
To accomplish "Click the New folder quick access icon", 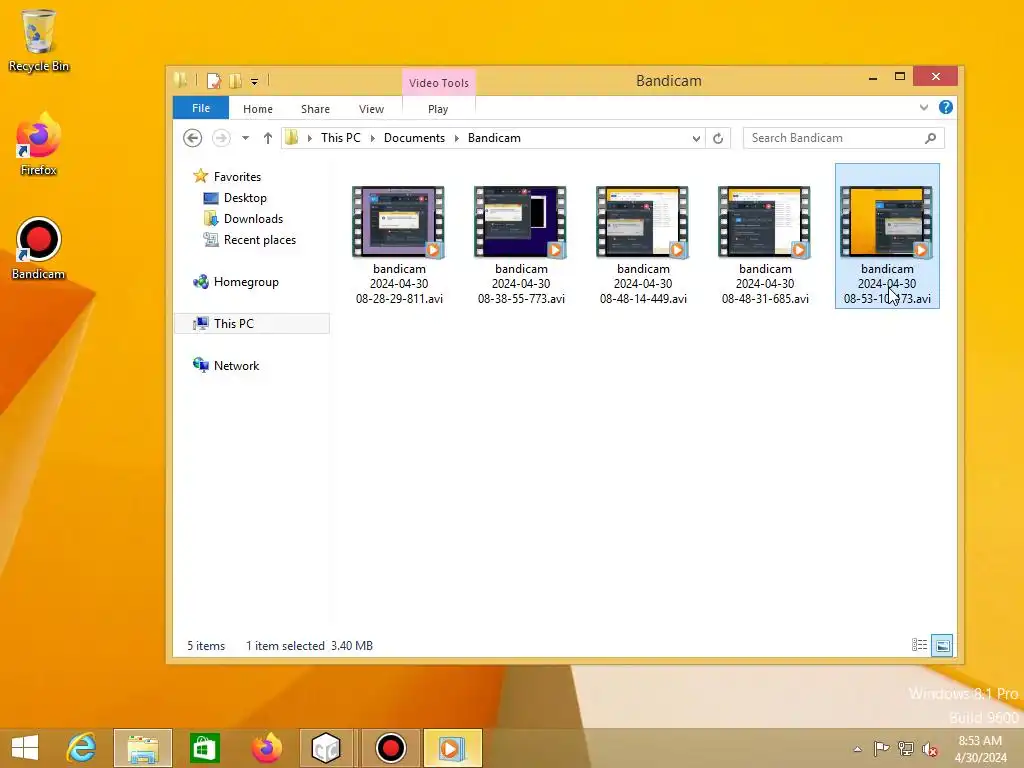I will point(235,81).
